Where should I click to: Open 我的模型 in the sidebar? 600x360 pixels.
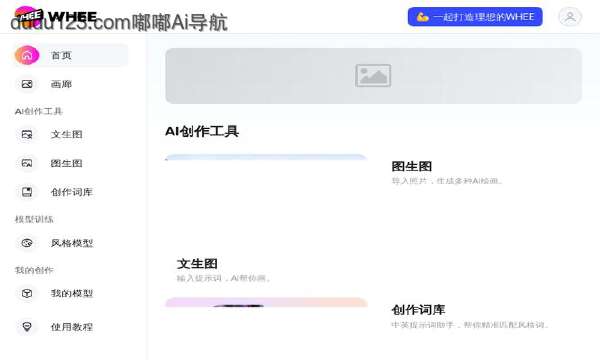click(x=71, y=293)
